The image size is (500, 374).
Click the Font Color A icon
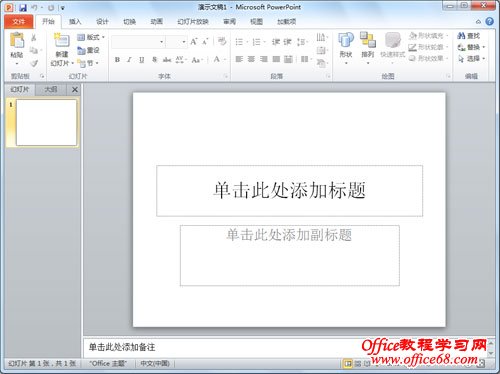pyautogui.click(x=217, y=60)
